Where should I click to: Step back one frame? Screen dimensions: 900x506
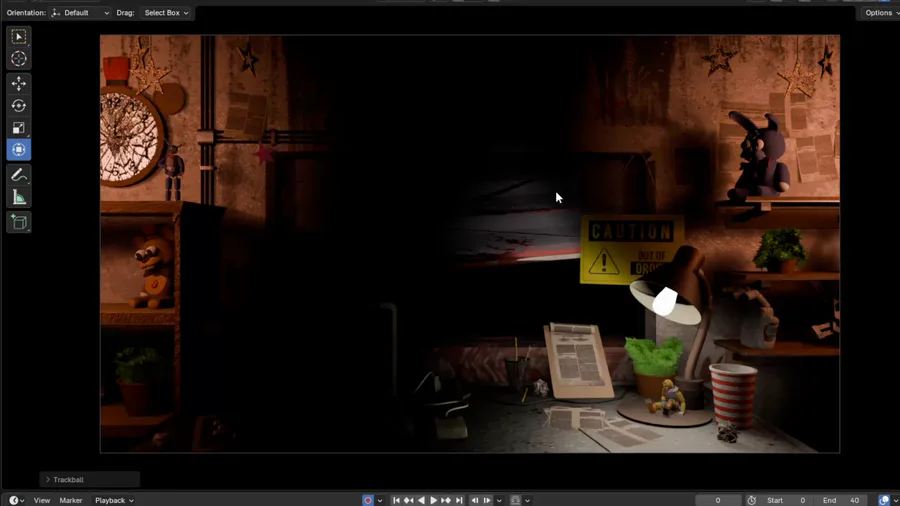click(x=475, y=500)
